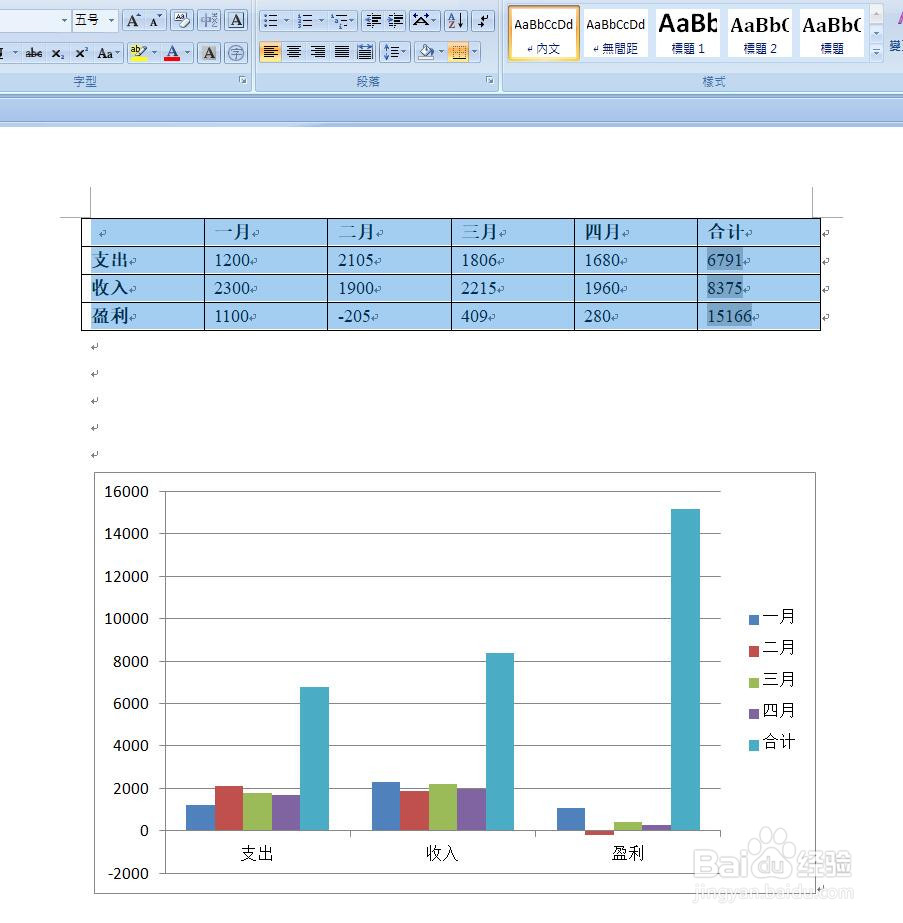Click the tall 合计 bar for 盈利
The width and height of the screenshot is (903, 923).
click(x=685, y=669)
